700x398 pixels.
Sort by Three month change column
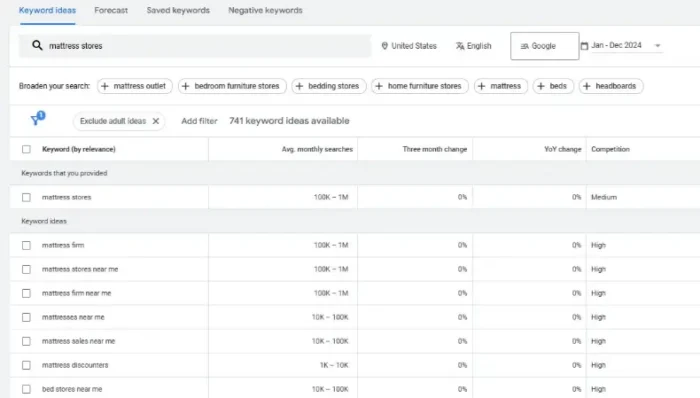click(434, 149)
